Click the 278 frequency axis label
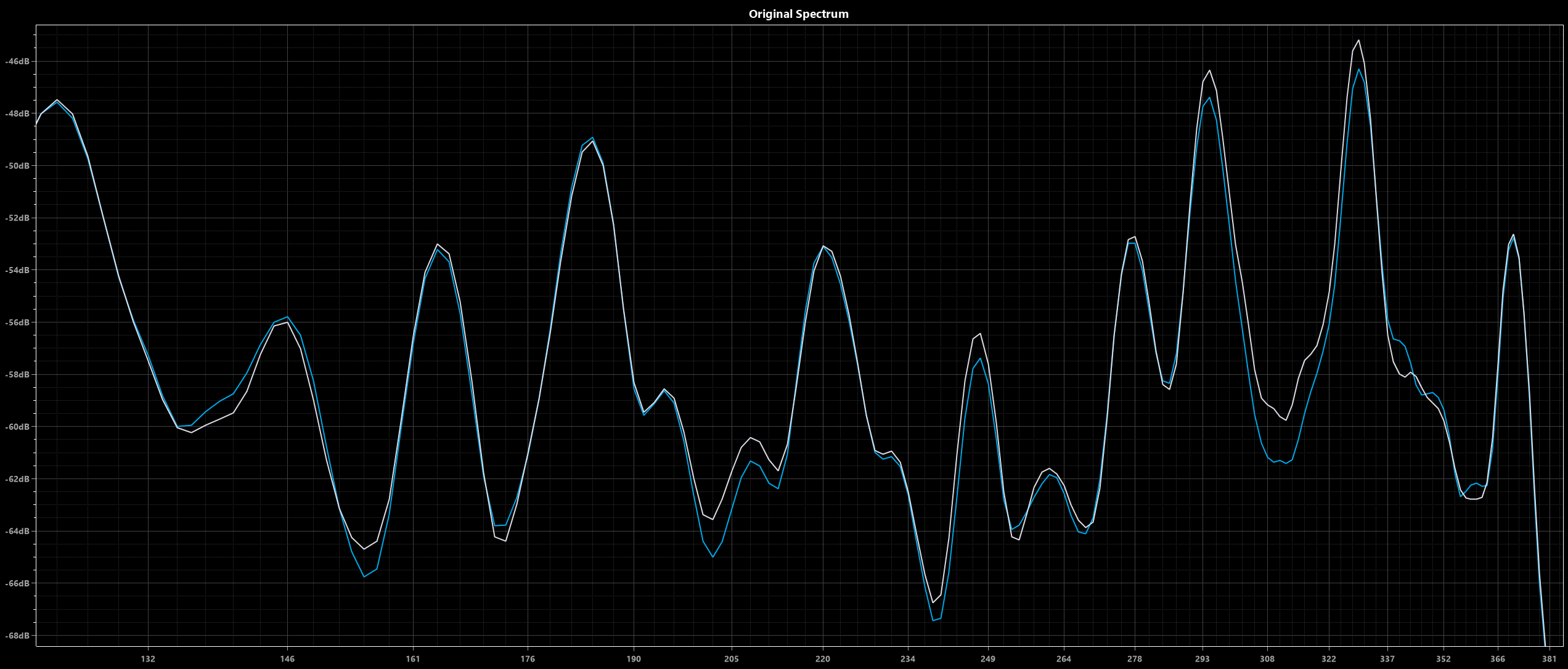 point(1135,659)
